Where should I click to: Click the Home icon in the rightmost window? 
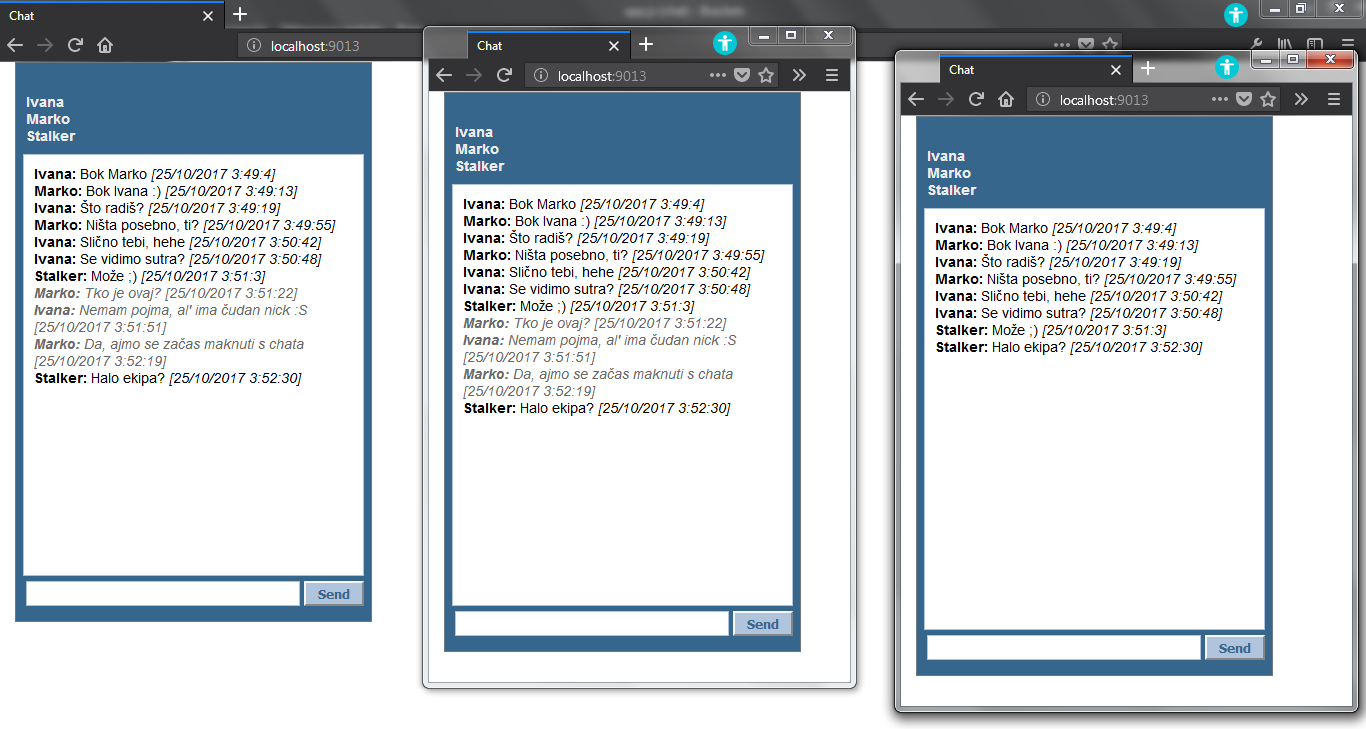pyautogui.click(x=1005, y=99)
